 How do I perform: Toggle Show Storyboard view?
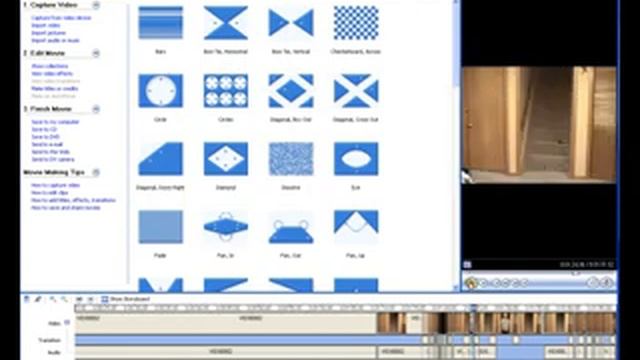125,299
